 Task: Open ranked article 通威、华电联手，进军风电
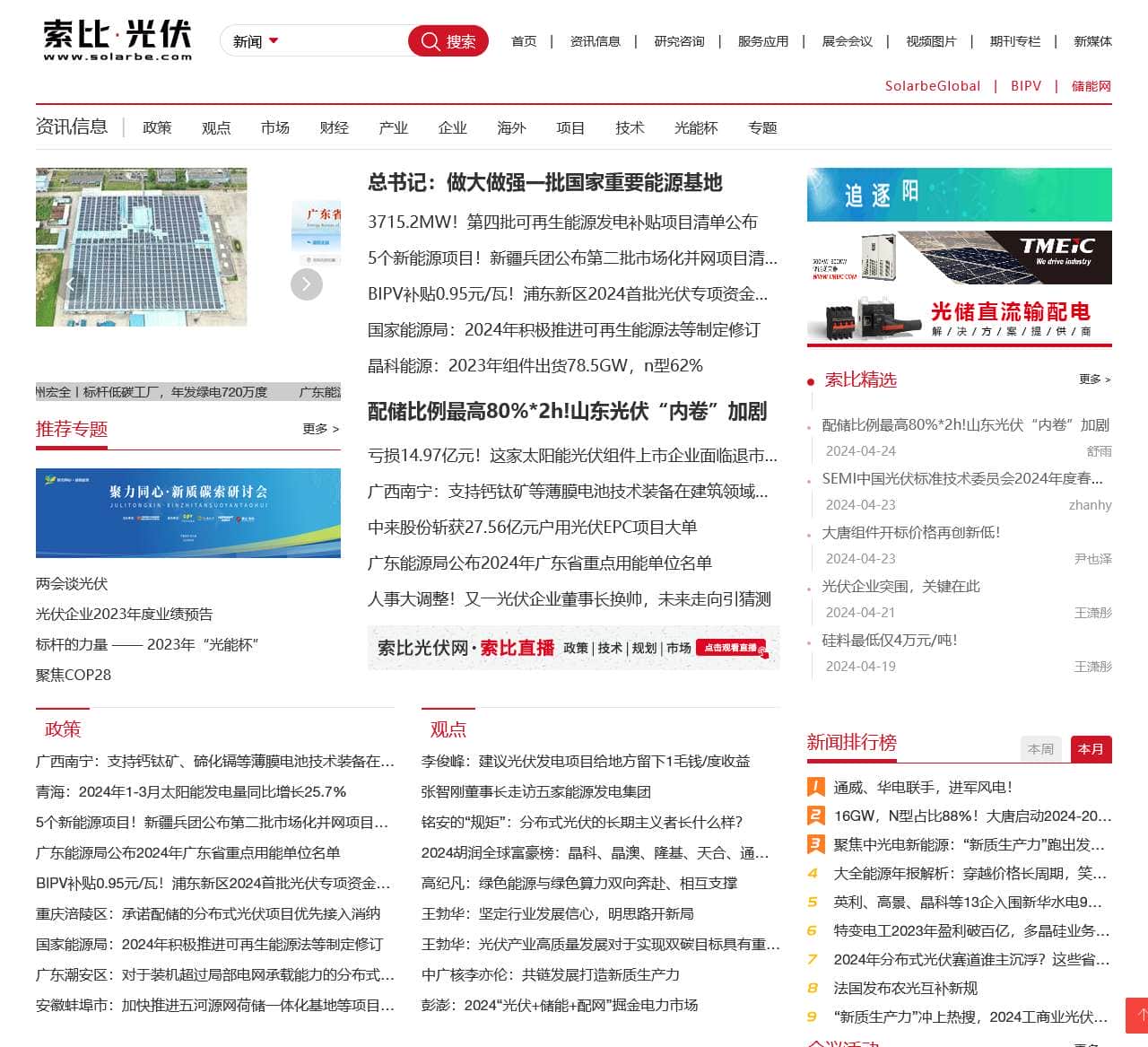point(923,788)
